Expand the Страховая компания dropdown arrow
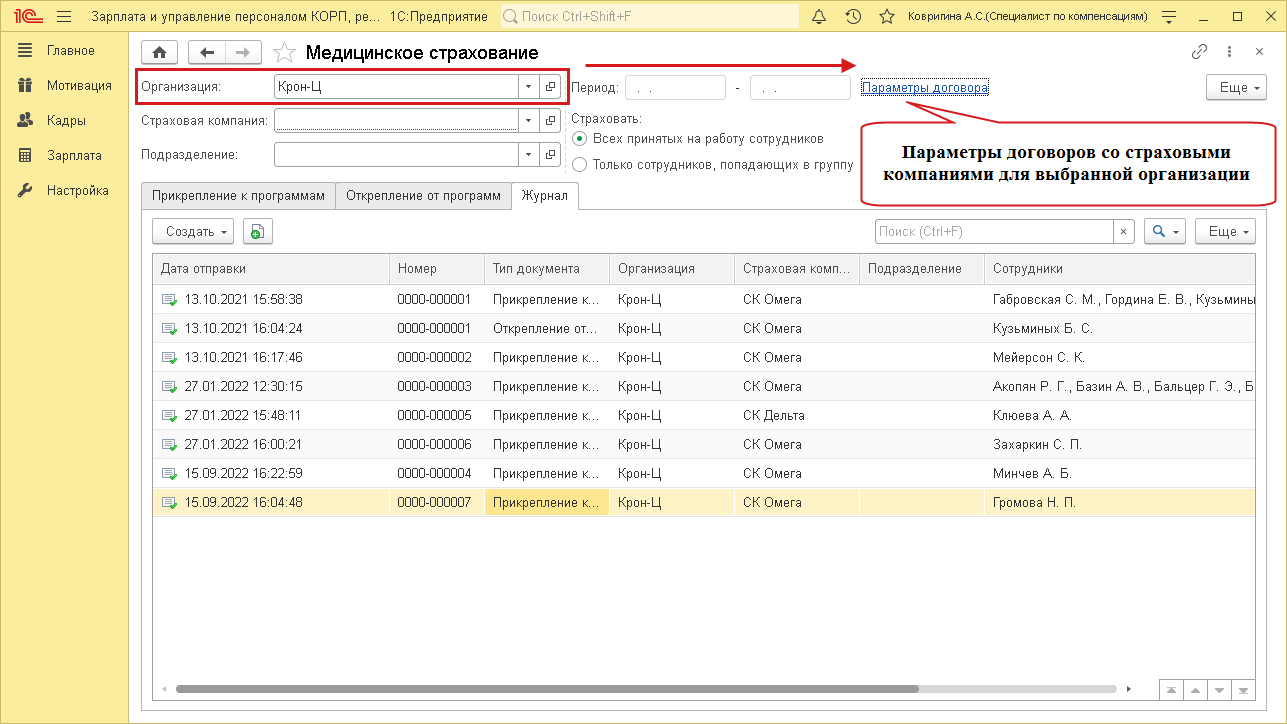The width and height of the screenshot is (1287, 724). pyautogui.click(x=528, y=121)
